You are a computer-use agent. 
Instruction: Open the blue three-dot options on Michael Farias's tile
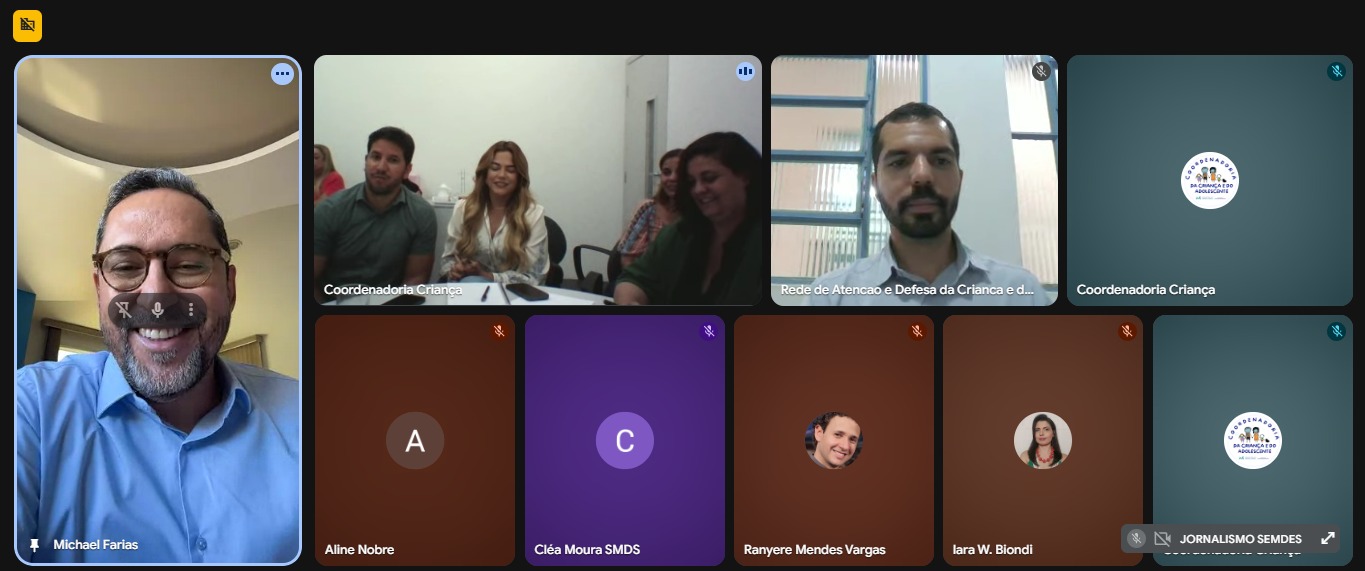(x=282, y=73)
